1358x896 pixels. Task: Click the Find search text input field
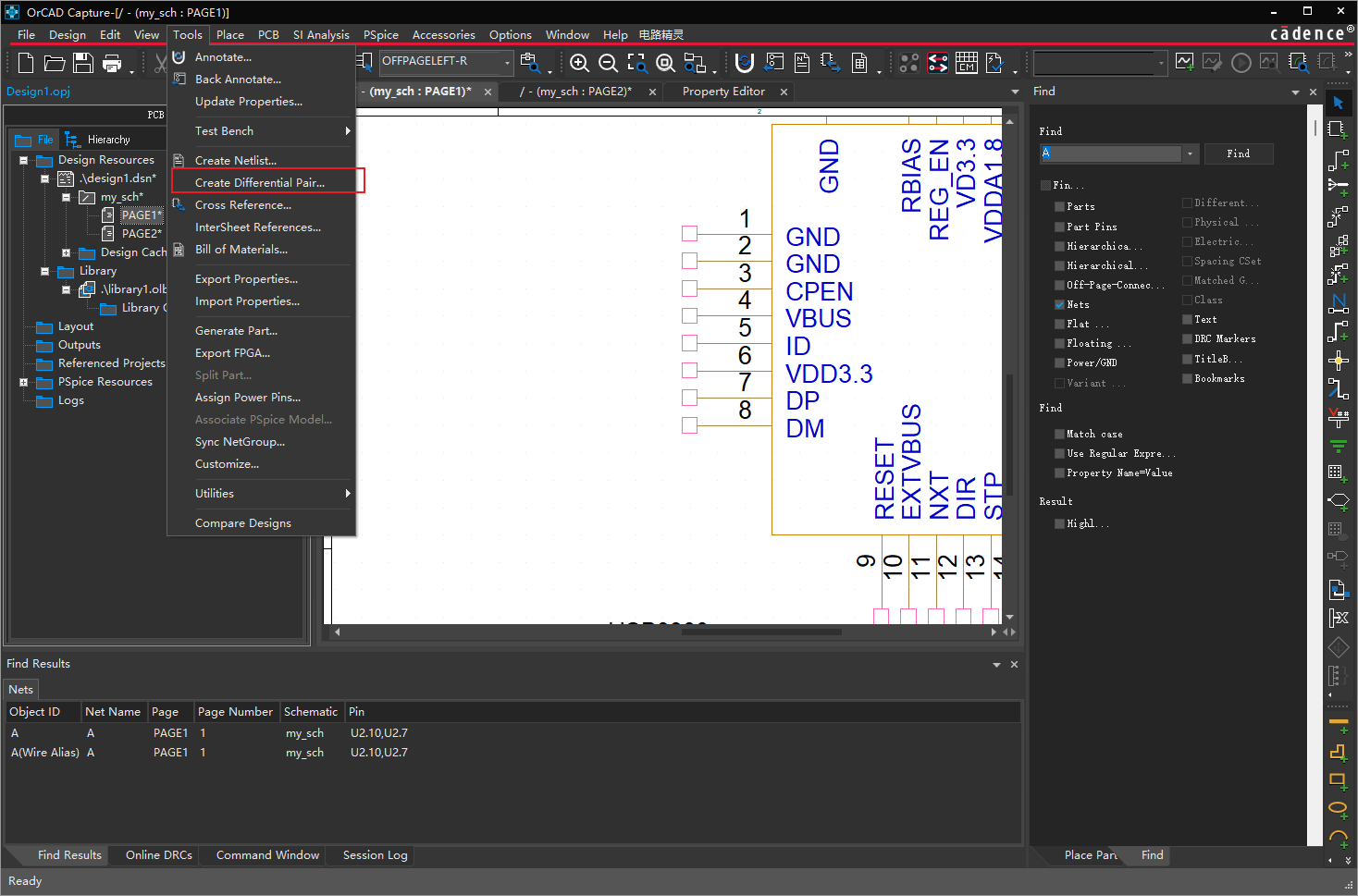[1111, 154]
